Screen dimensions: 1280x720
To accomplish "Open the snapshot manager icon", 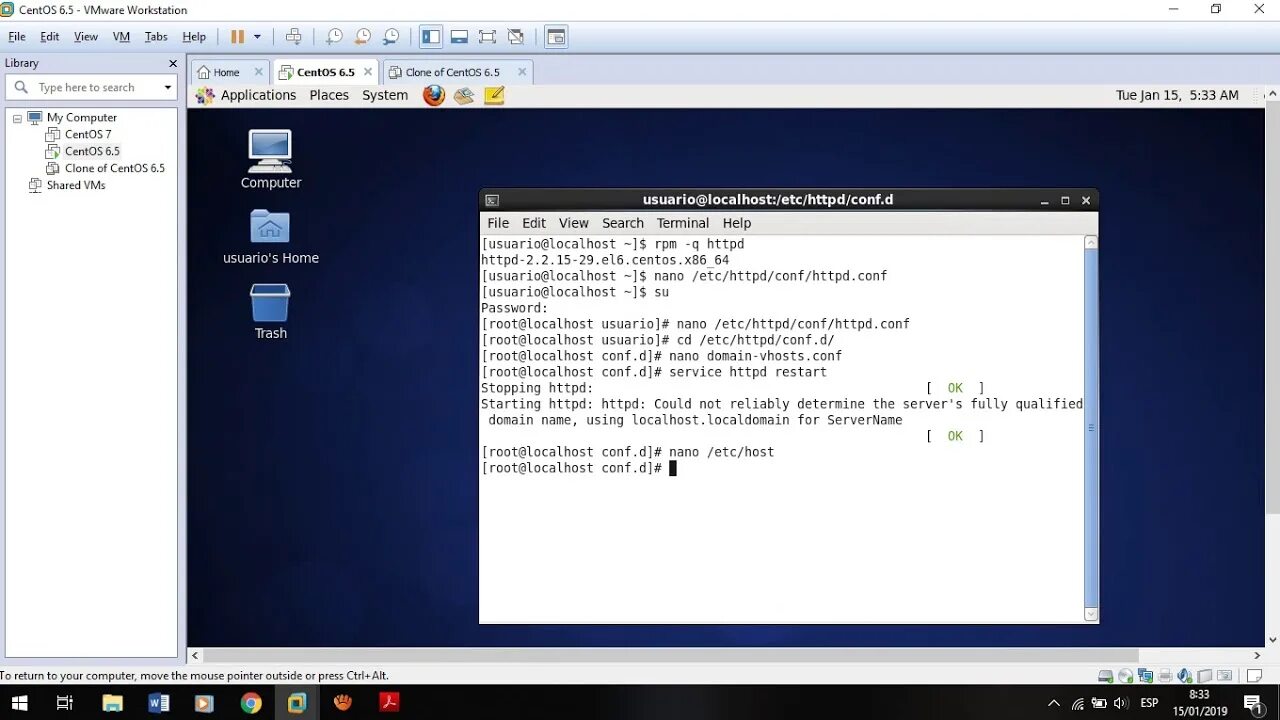I will click(391, 37).
